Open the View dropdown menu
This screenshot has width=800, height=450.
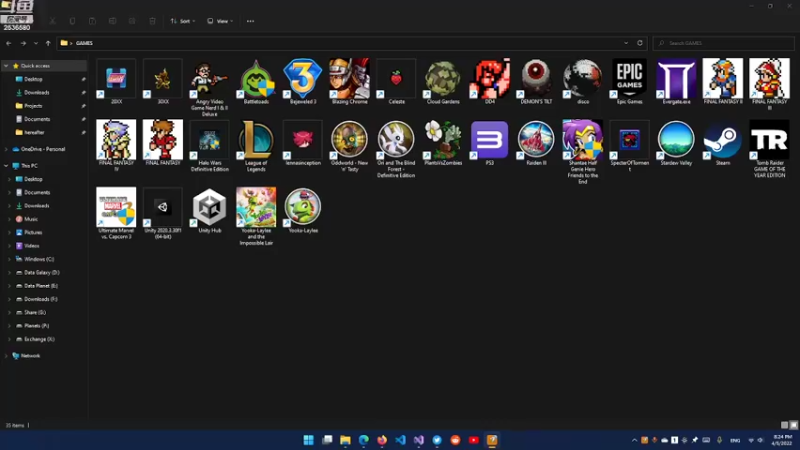pos(220,21)
